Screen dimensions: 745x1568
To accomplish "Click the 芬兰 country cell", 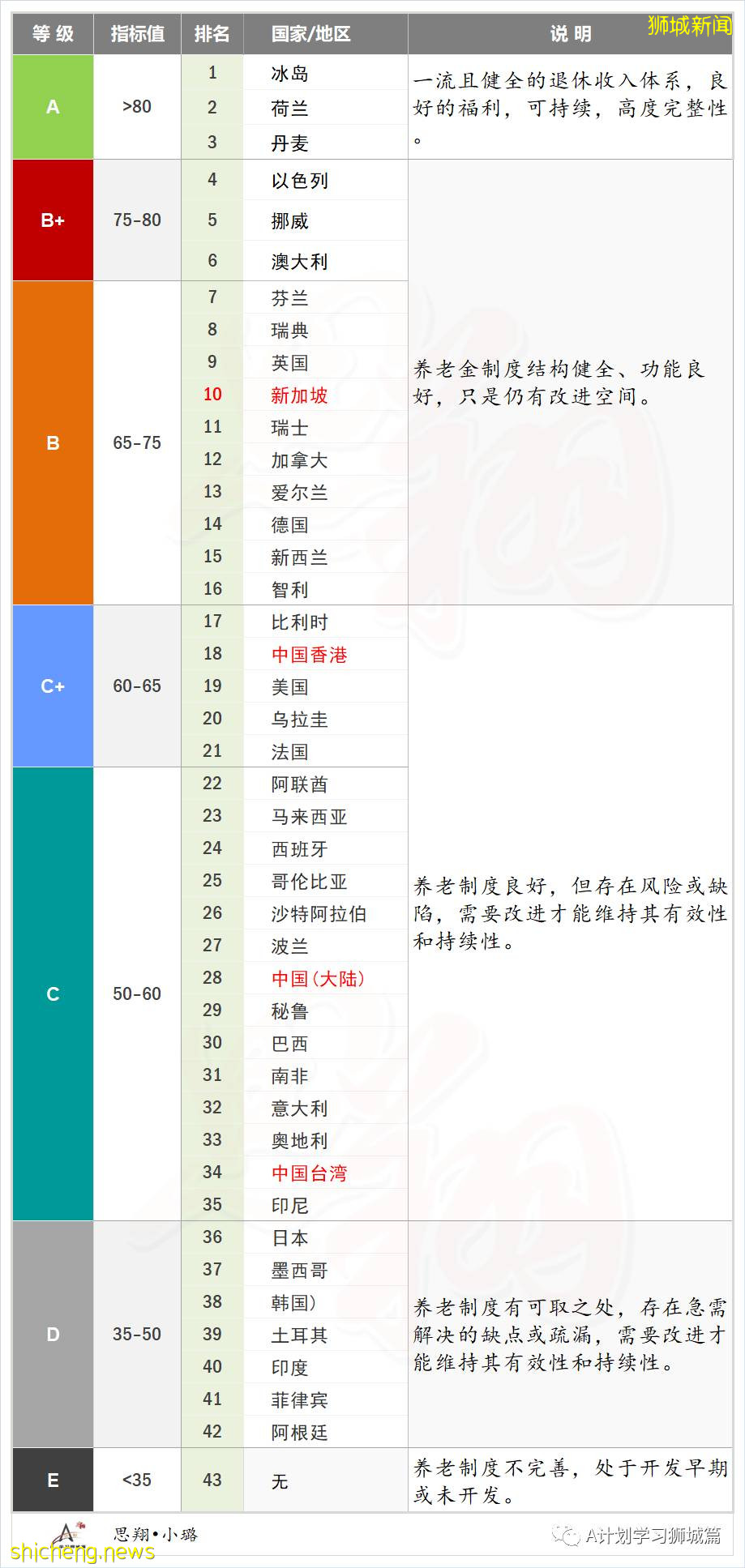I will click(325, 297).
